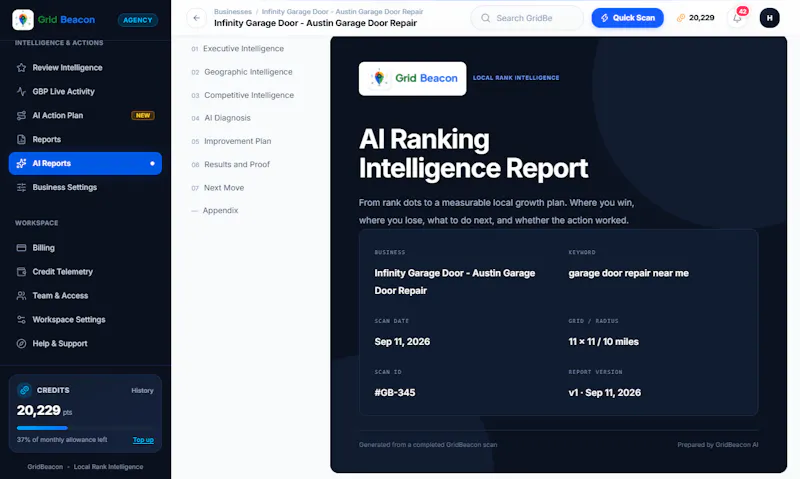
Task: Click the scan ID '#GB-345'
Action: [x=395, y=392]
